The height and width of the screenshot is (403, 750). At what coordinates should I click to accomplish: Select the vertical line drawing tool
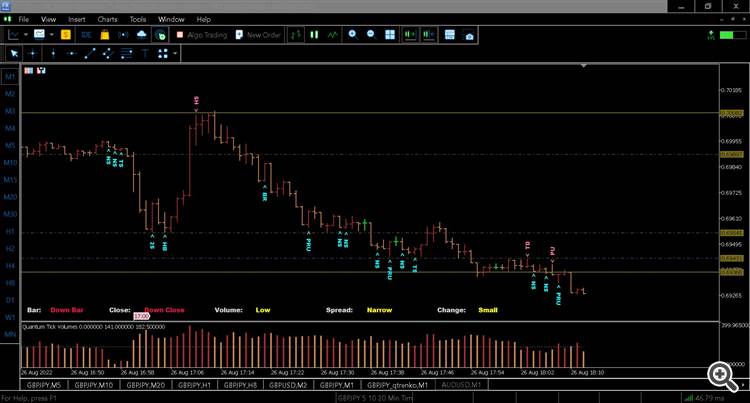[53, 54]
